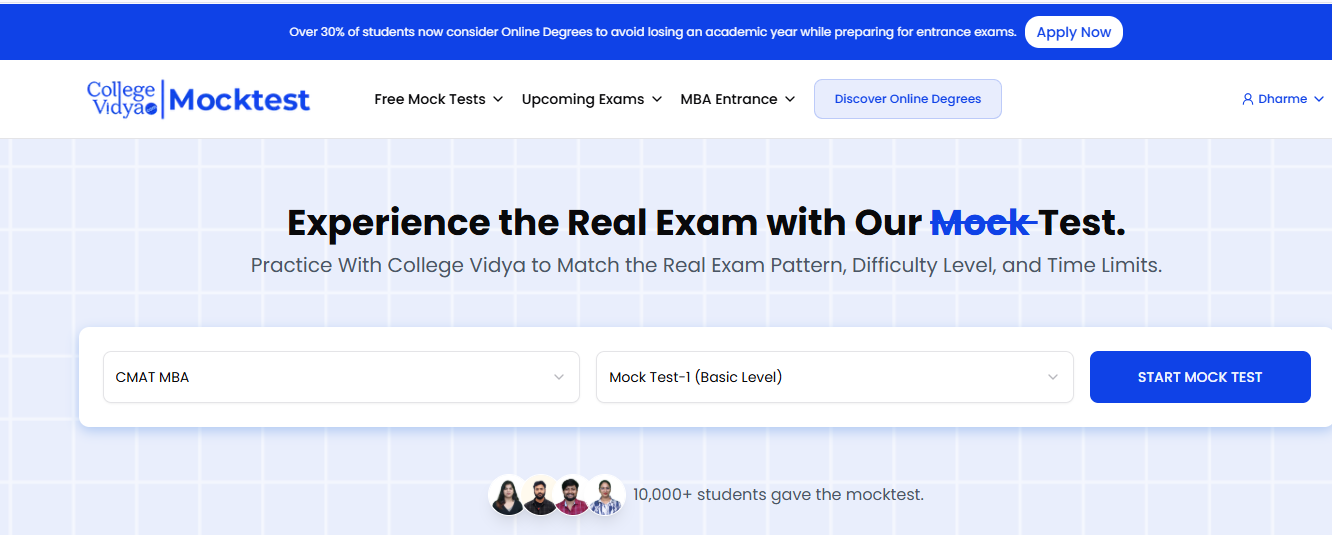Viewport: 1332px width, 535px height.
Task: Click the bearded student avatar
Action: [x=540, y=494]
